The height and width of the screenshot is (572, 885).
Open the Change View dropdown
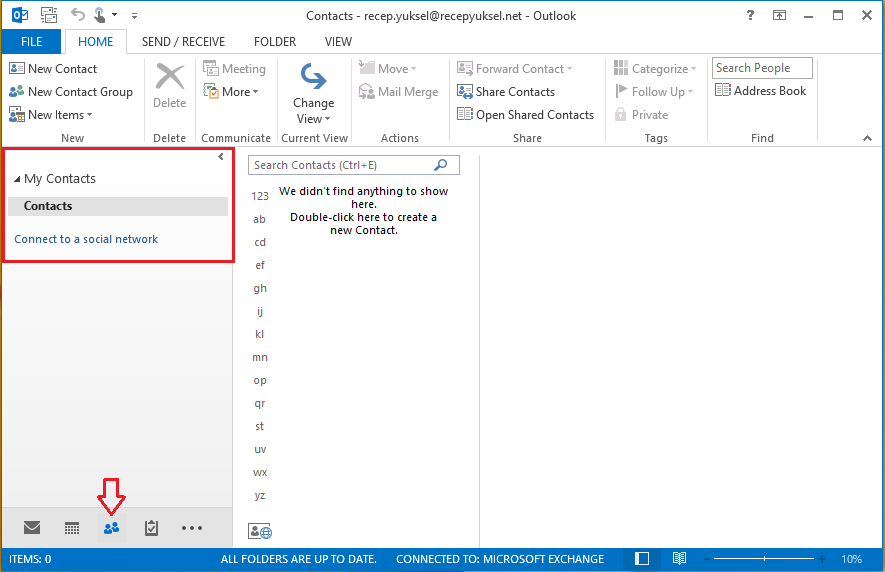pos(313,93)
